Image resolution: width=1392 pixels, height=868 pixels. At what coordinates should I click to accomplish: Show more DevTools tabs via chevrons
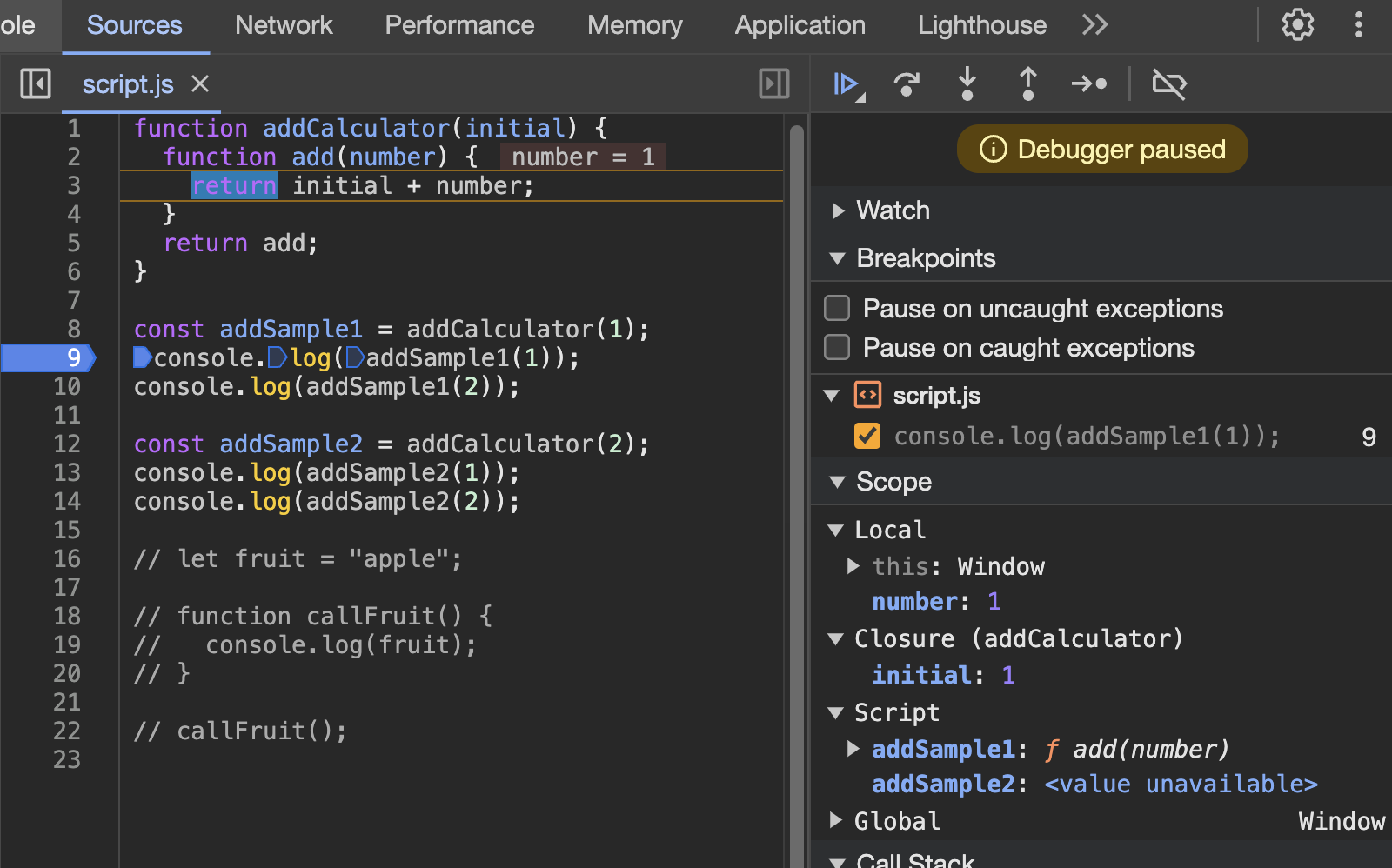coord(1094,25)
